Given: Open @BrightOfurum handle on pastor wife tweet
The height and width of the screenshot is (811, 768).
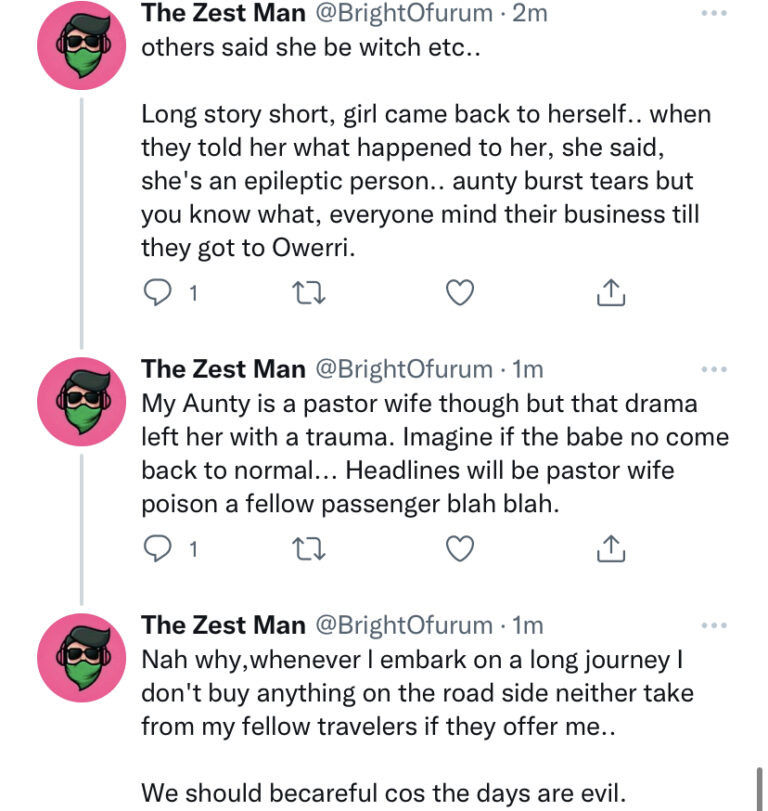Looking at the screenshot, I should tap(404, 369).
